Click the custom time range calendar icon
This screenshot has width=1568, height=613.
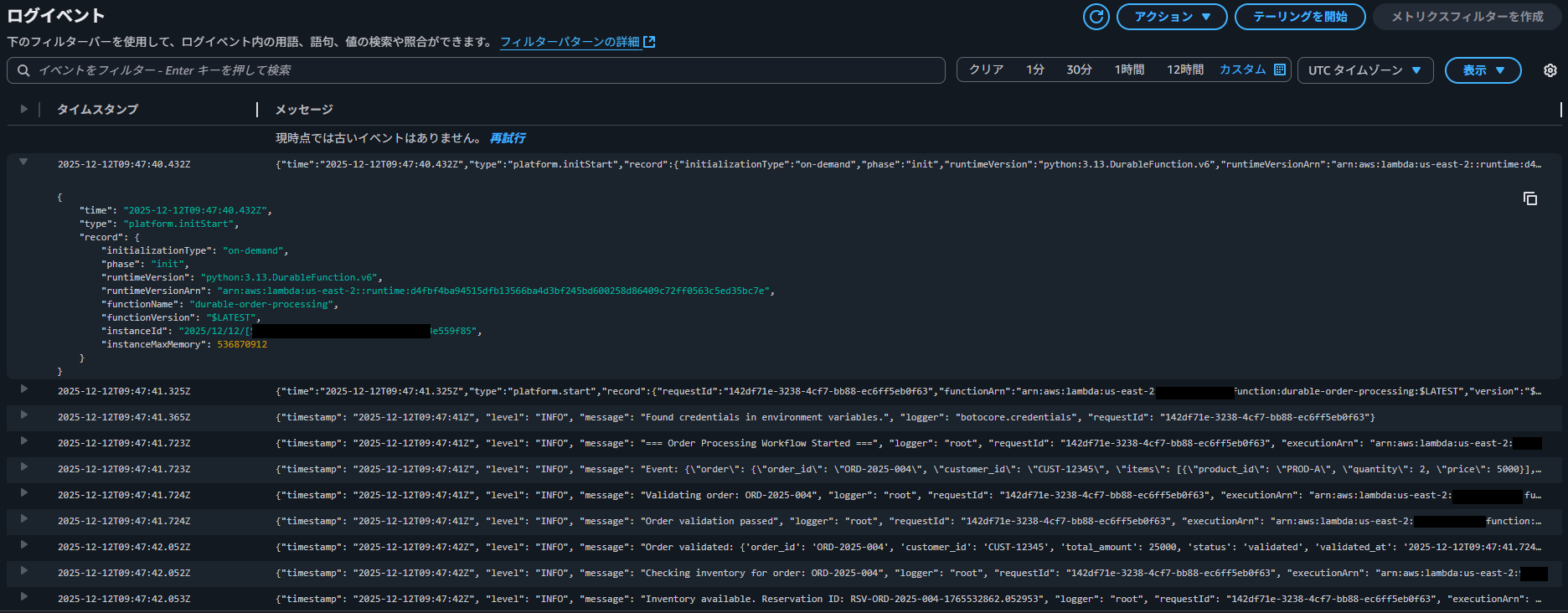[1279, 70]
